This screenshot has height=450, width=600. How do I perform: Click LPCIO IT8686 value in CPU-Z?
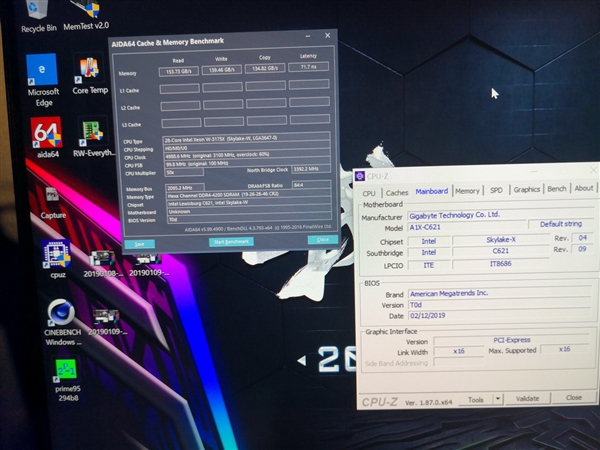click(501, 264)
